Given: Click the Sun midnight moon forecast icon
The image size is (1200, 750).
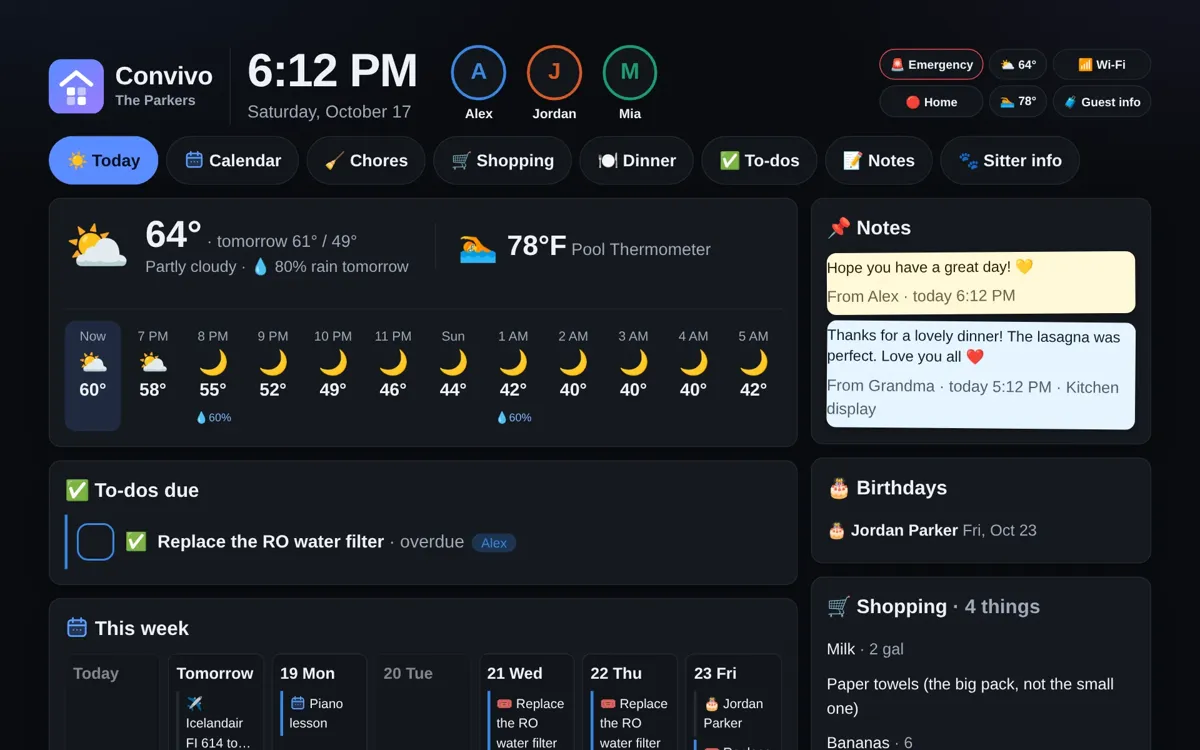Looking at the screenshot, I should 453,362.
